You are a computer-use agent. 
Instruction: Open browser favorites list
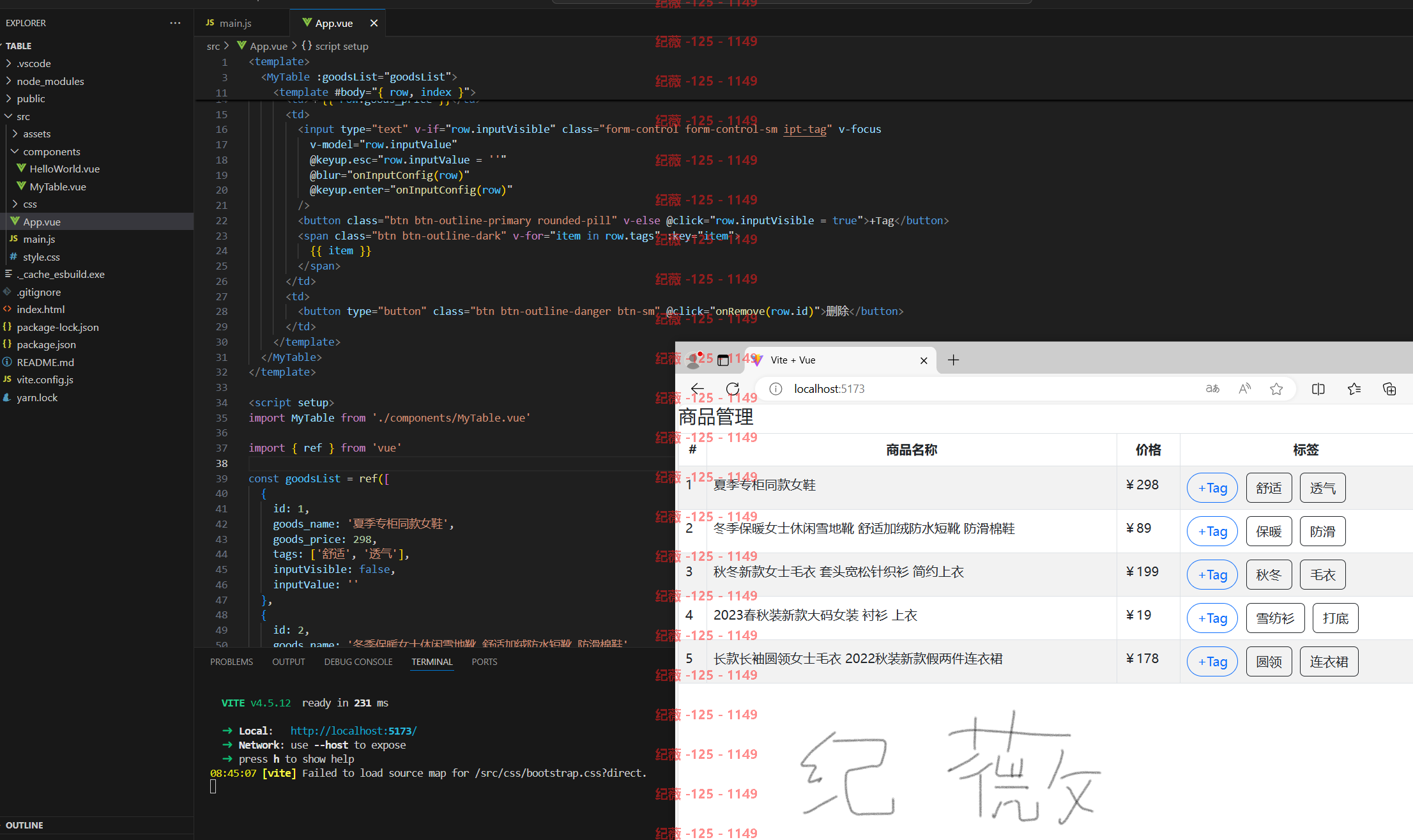pyautogui.click(x=1354, y=389)
